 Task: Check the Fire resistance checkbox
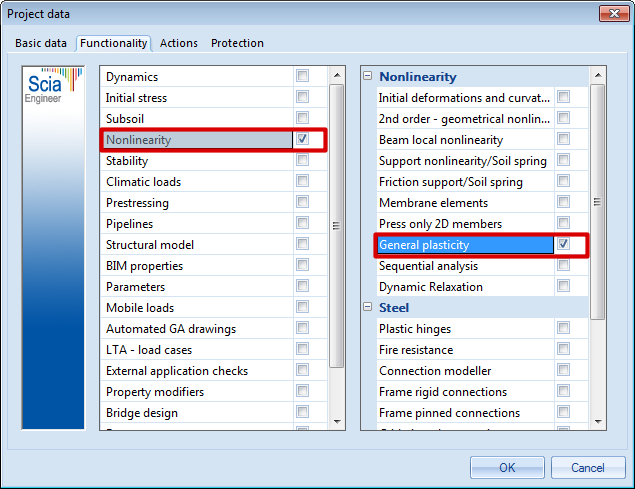pyautogui.click(x=564, y=350)
